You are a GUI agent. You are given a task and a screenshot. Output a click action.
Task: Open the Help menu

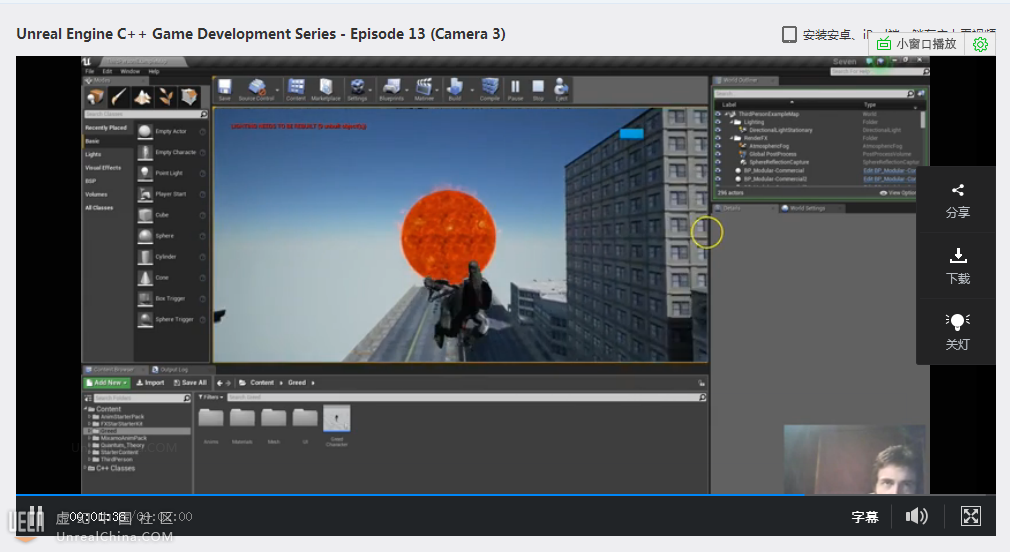click(x=154, y=71)
